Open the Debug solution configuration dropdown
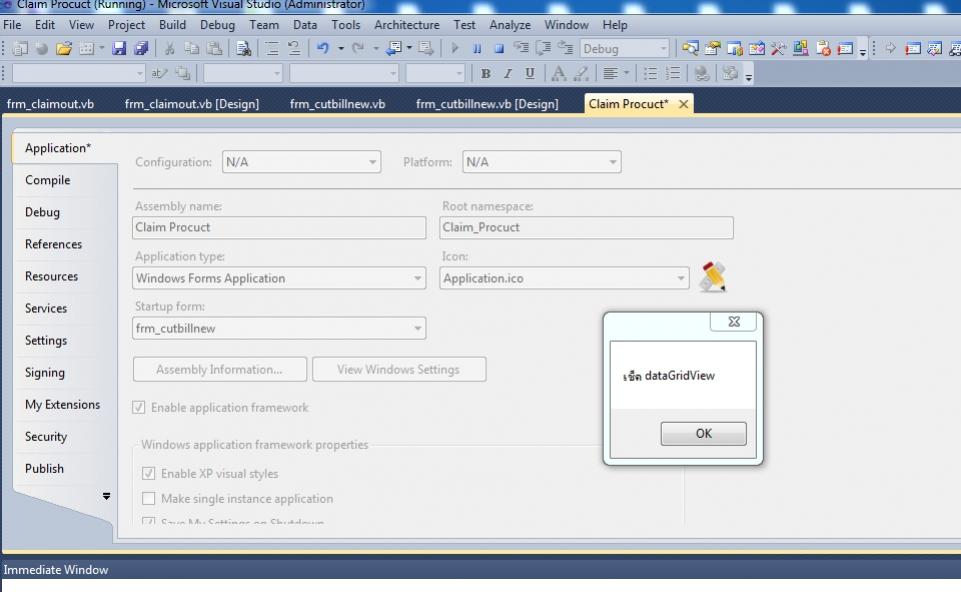The height and width of the screenshot is (592, 961). point(624,48)
